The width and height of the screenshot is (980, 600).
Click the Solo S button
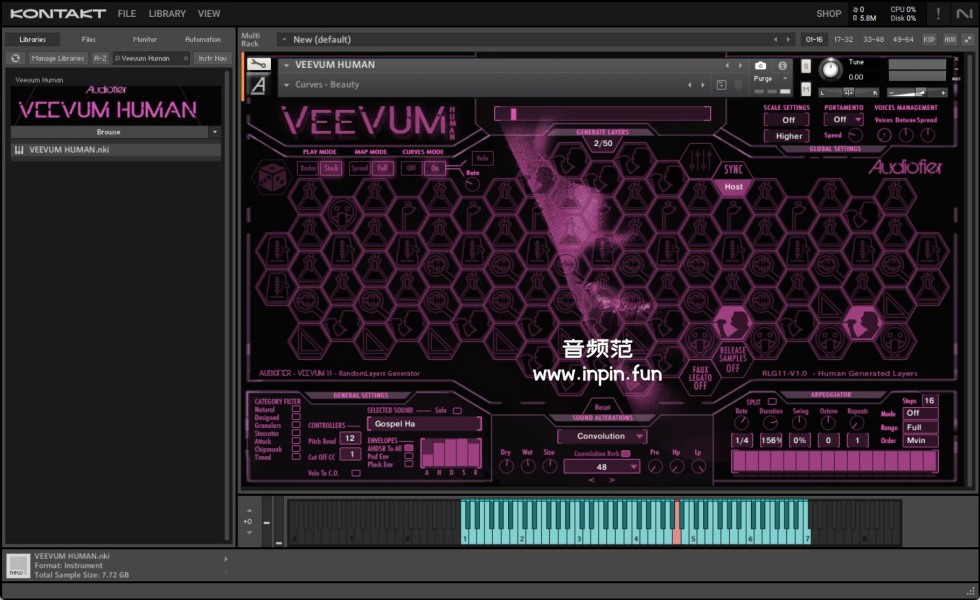tap(806, 66)
